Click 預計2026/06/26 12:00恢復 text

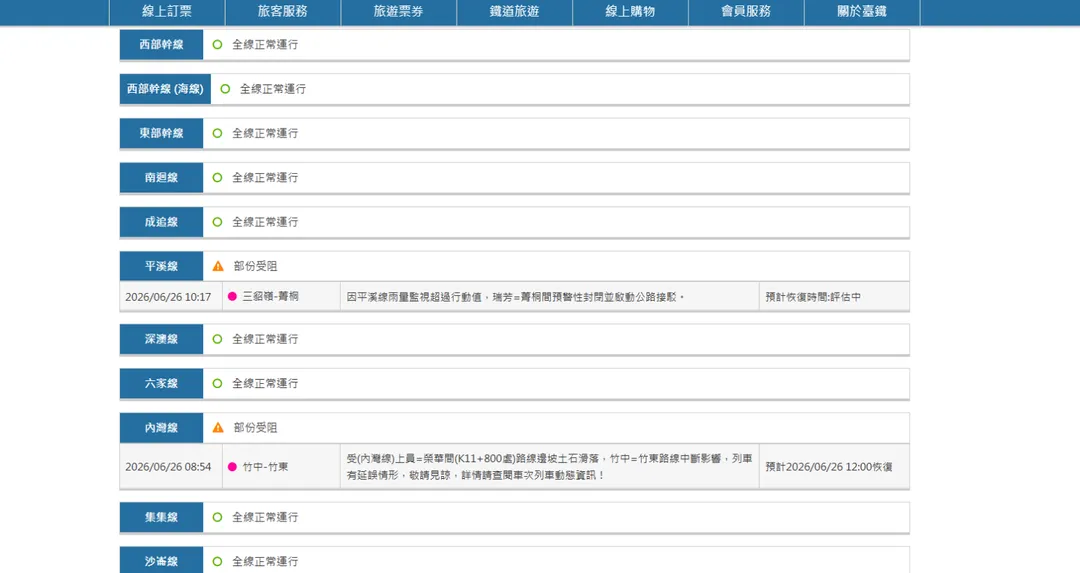829,467
